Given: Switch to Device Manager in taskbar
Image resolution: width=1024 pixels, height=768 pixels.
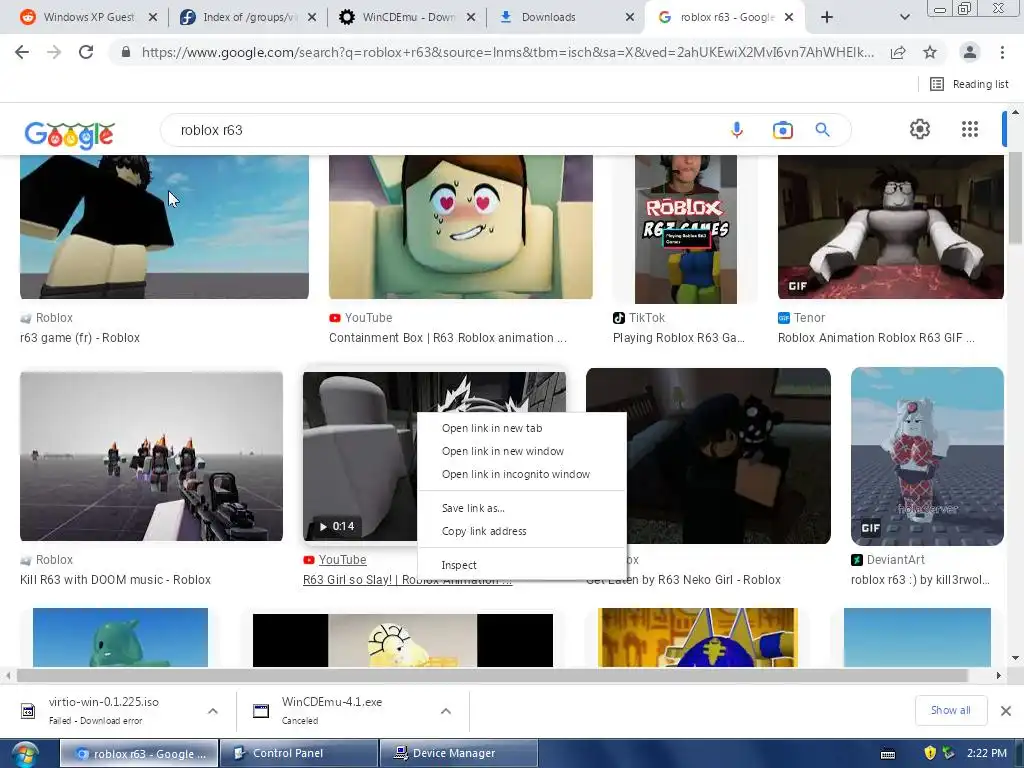Looking at the screenshot, I should pos(458,753).
